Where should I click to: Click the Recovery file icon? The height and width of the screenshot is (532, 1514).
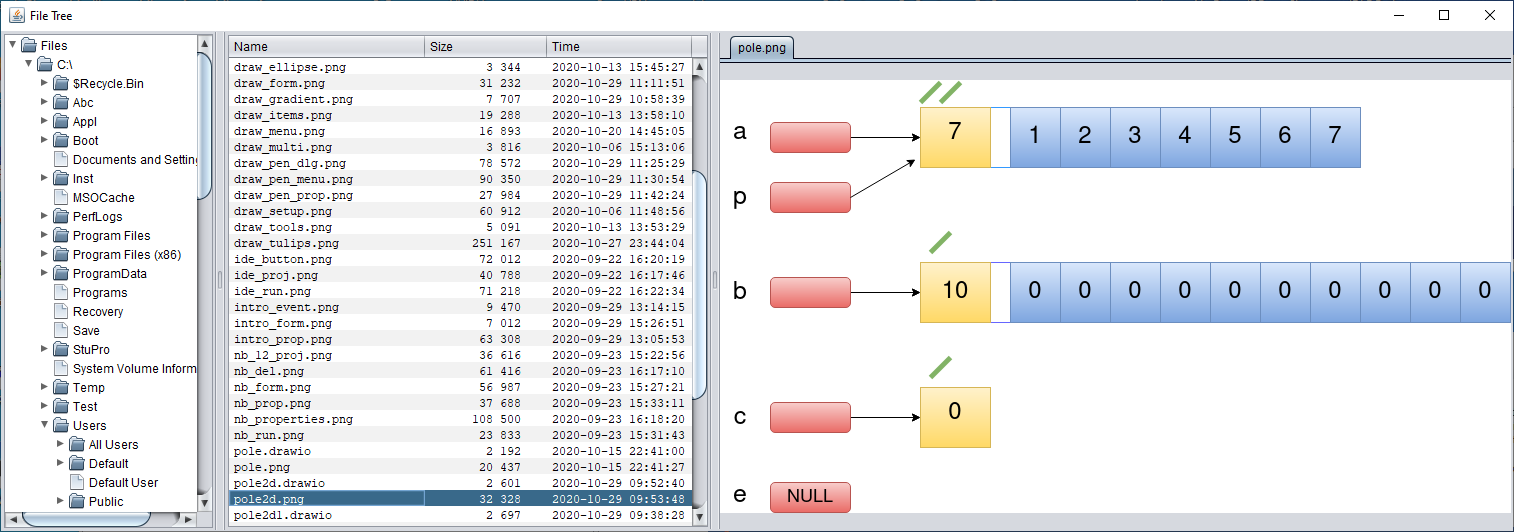[x=60, y=312]
